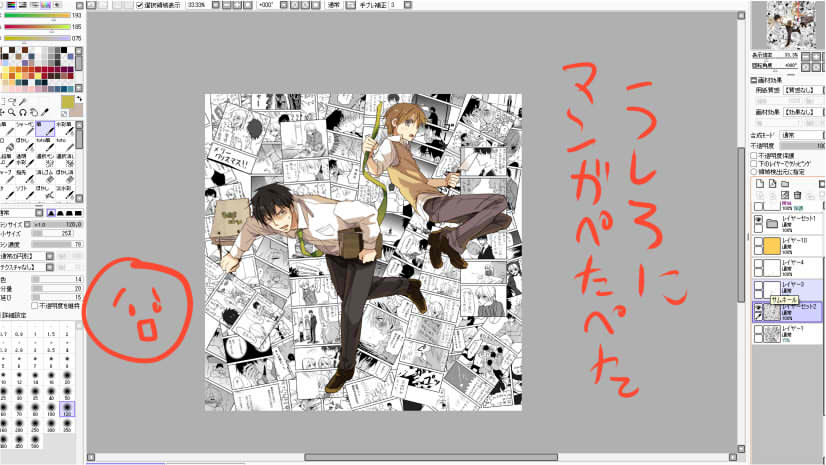Select the lasso selection tool
The image size is (826, 465).
pos(12,101)
